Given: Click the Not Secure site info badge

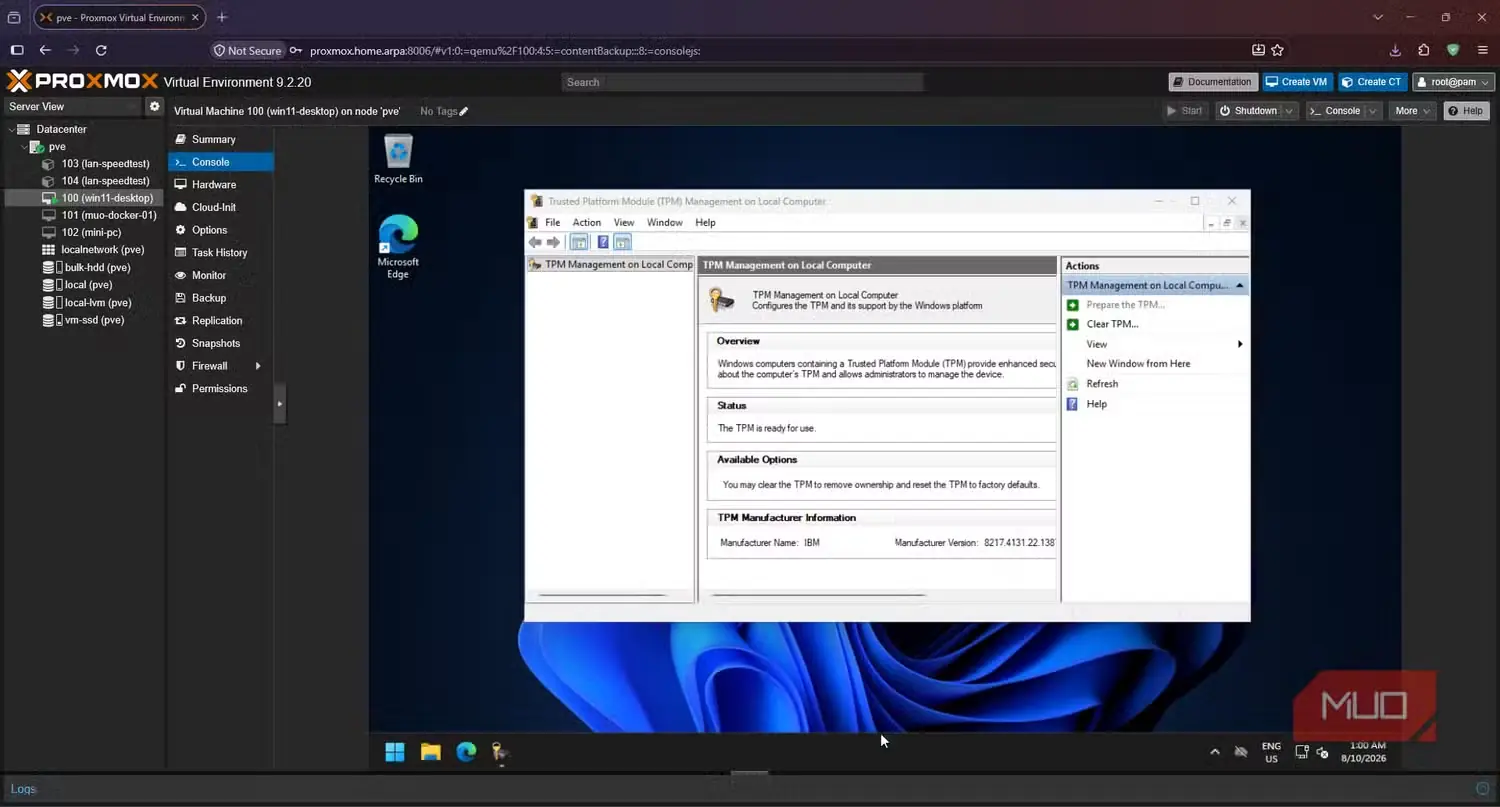Looking at the screenshot, I should [248, 50].
